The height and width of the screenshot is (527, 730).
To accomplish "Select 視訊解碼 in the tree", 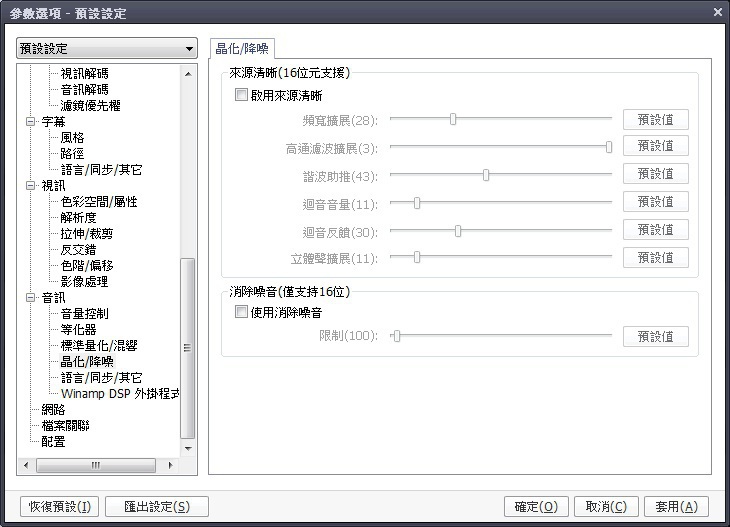I will coord(84,74).
